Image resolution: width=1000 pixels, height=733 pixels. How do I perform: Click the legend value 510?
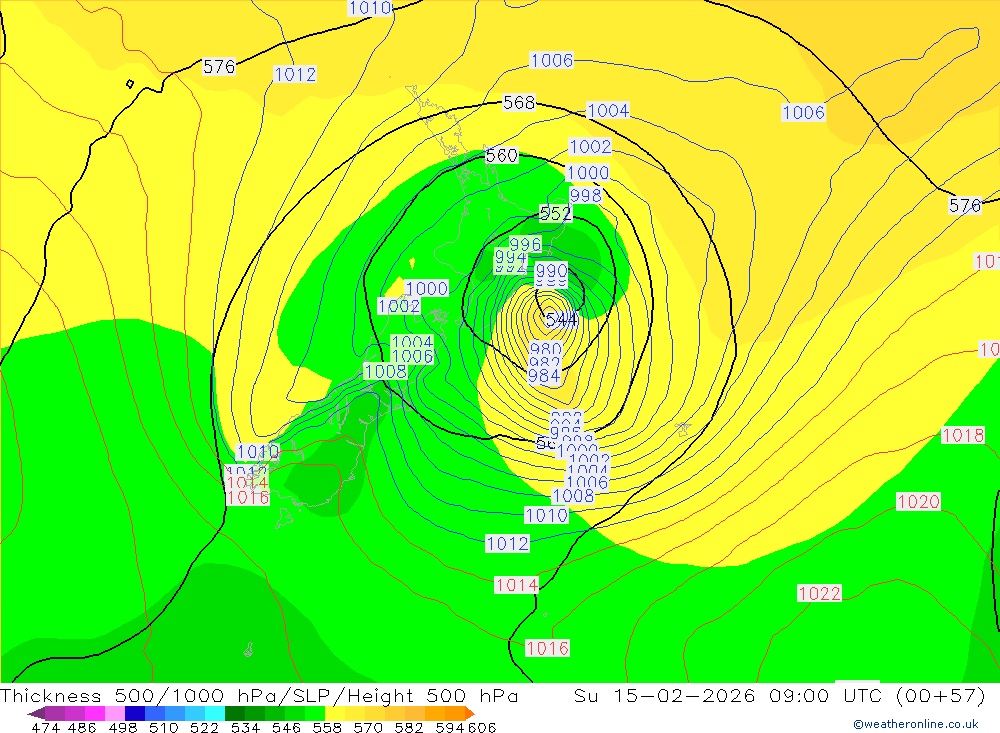164,727
